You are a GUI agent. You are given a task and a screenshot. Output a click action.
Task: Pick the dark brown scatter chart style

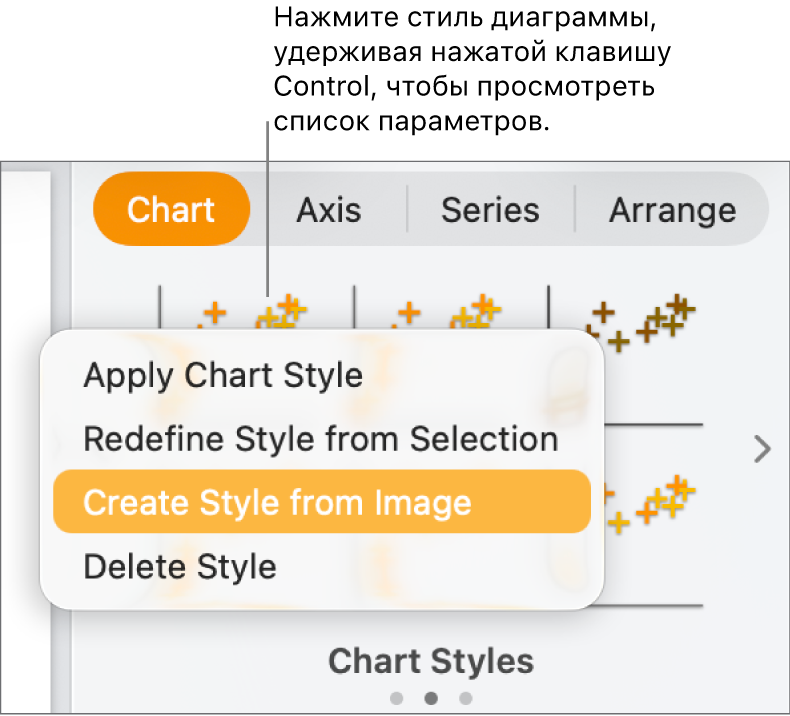coord(640,320)
